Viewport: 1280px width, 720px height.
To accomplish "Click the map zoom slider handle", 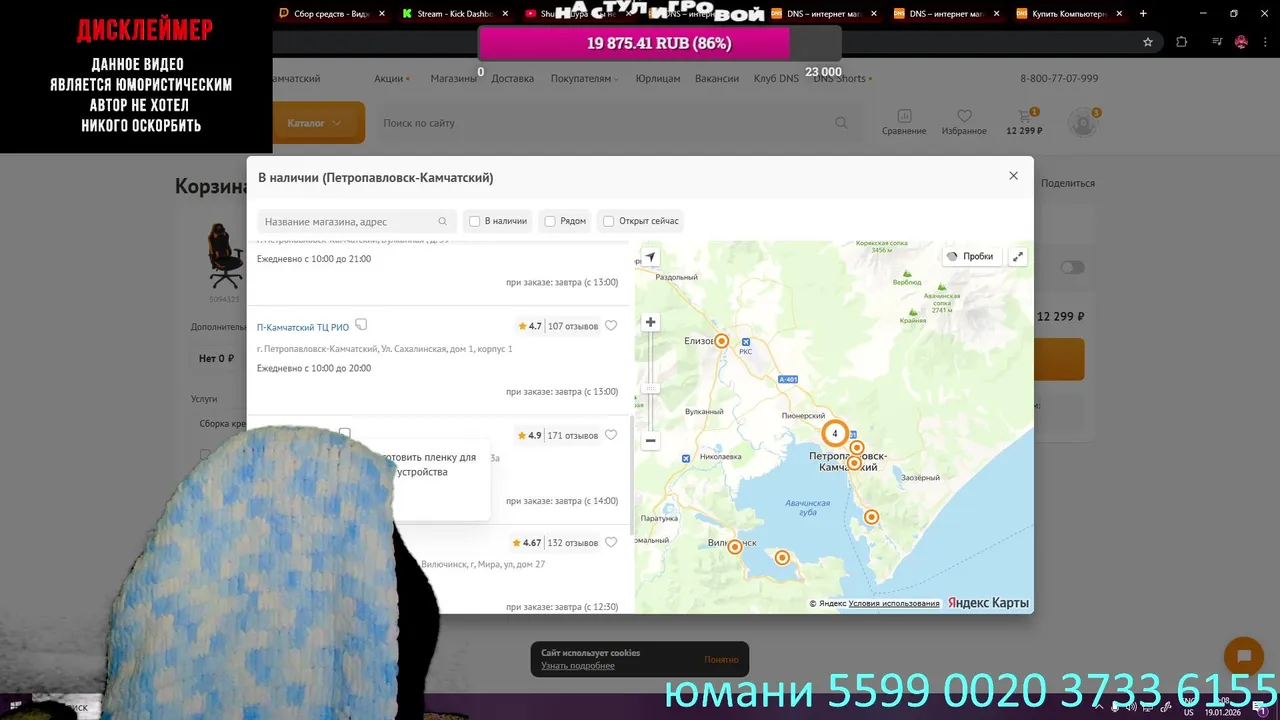I will (650, 388).
